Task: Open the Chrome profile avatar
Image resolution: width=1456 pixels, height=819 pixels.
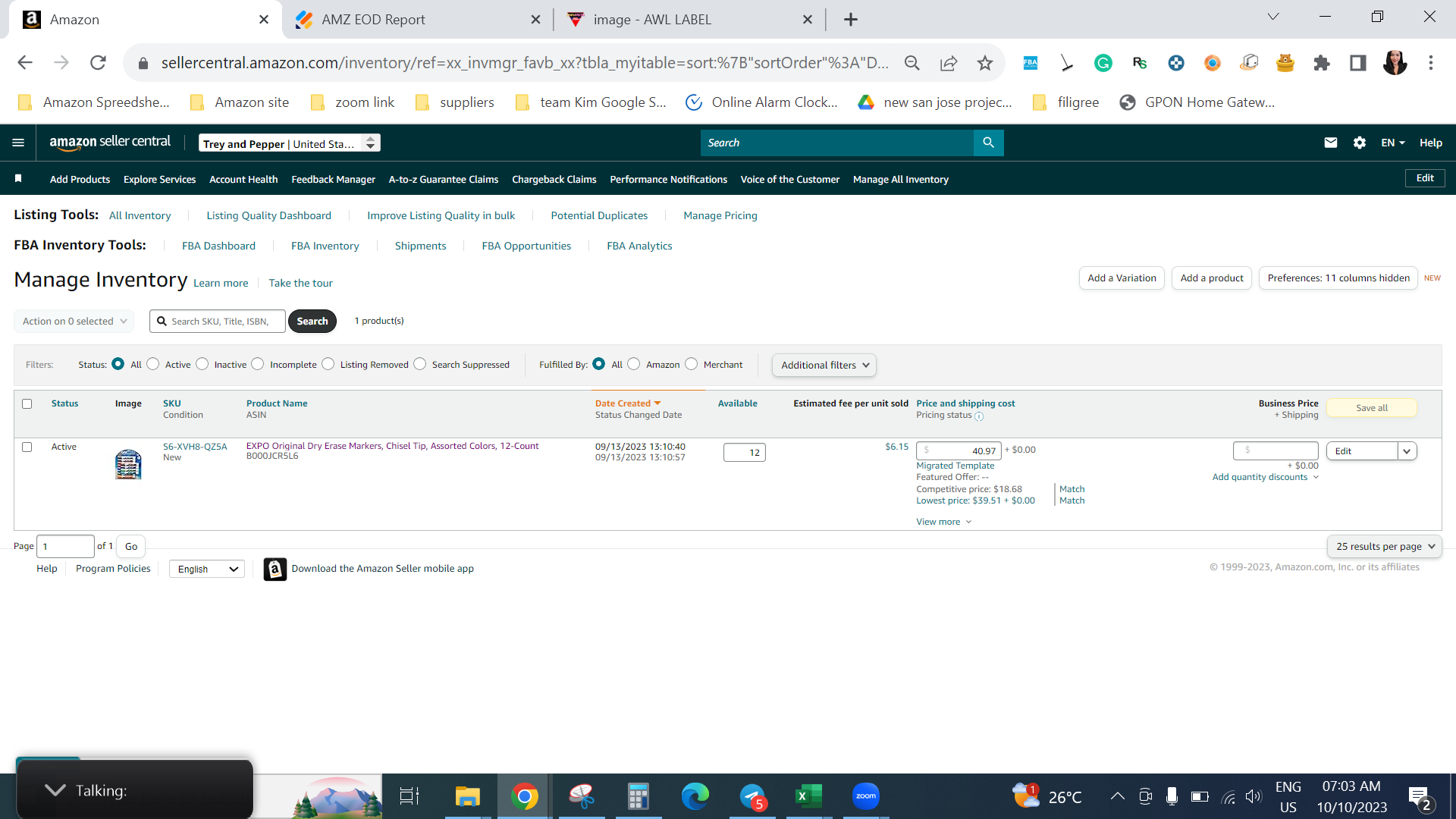Action: [1395, 63]
